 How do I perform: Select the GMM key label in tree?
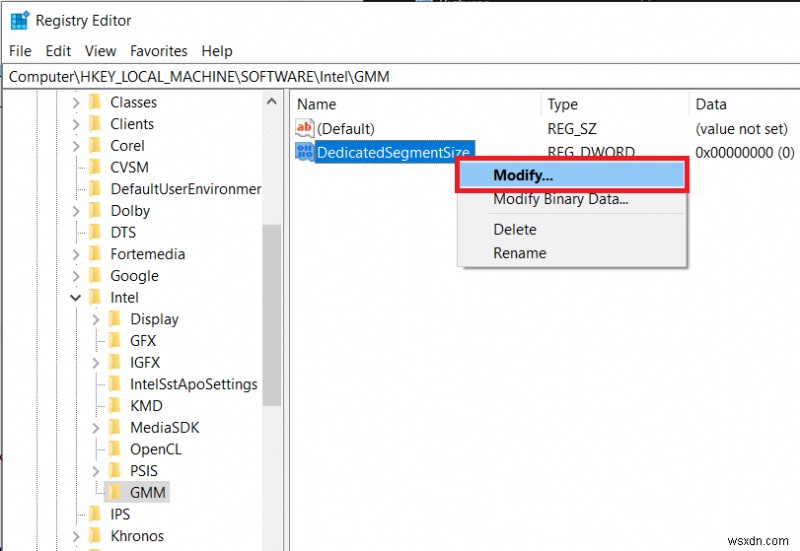[147, 493]
